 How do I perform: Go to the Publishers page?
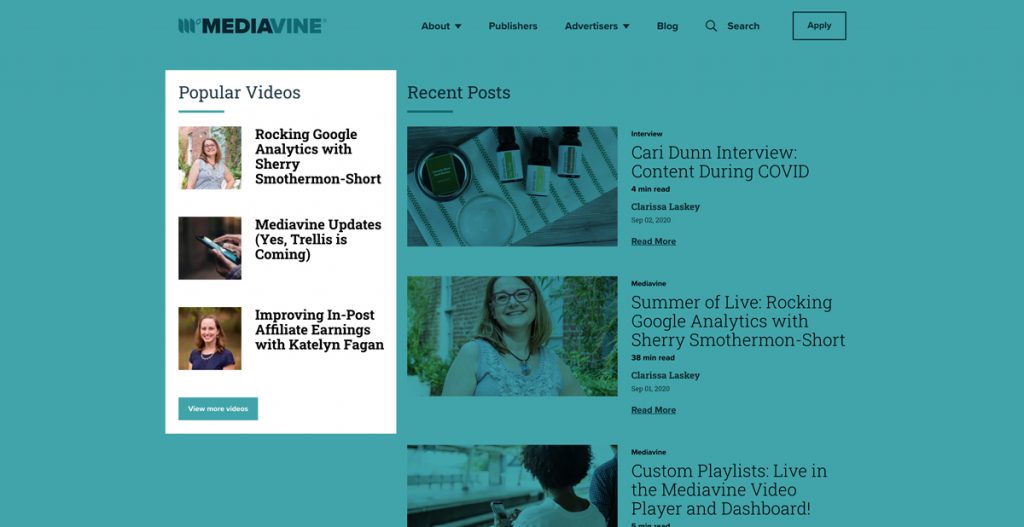(513, 26)
